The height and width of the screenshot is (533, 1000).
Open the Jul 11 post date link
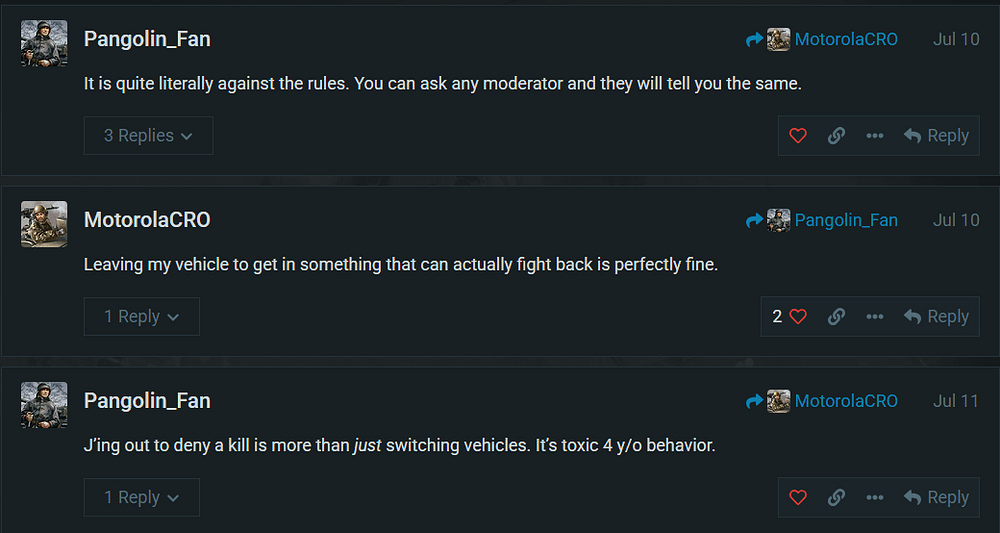956,401
